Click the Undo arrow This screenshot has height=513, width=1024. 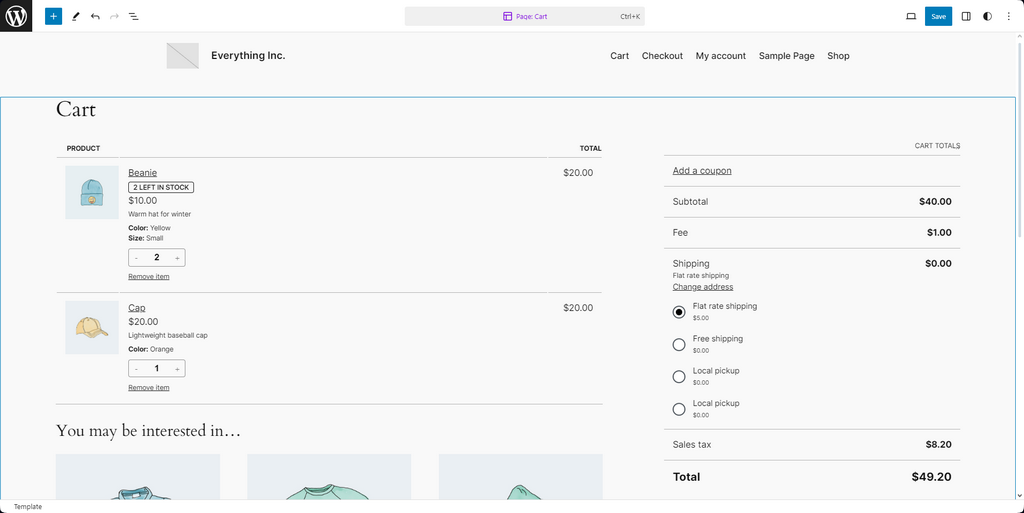95,16
